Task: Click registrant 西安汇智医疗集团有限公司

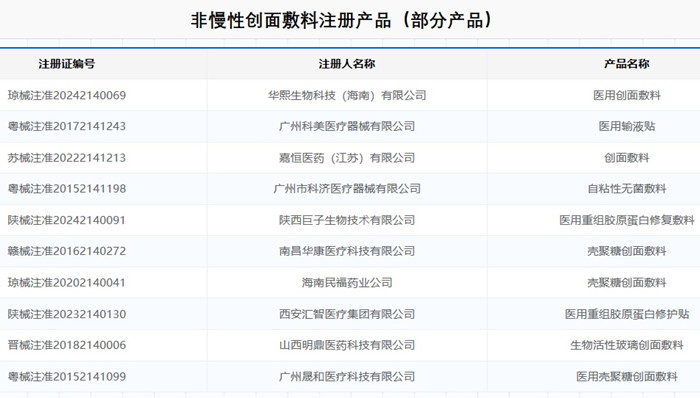Action: tap(347, 314)
